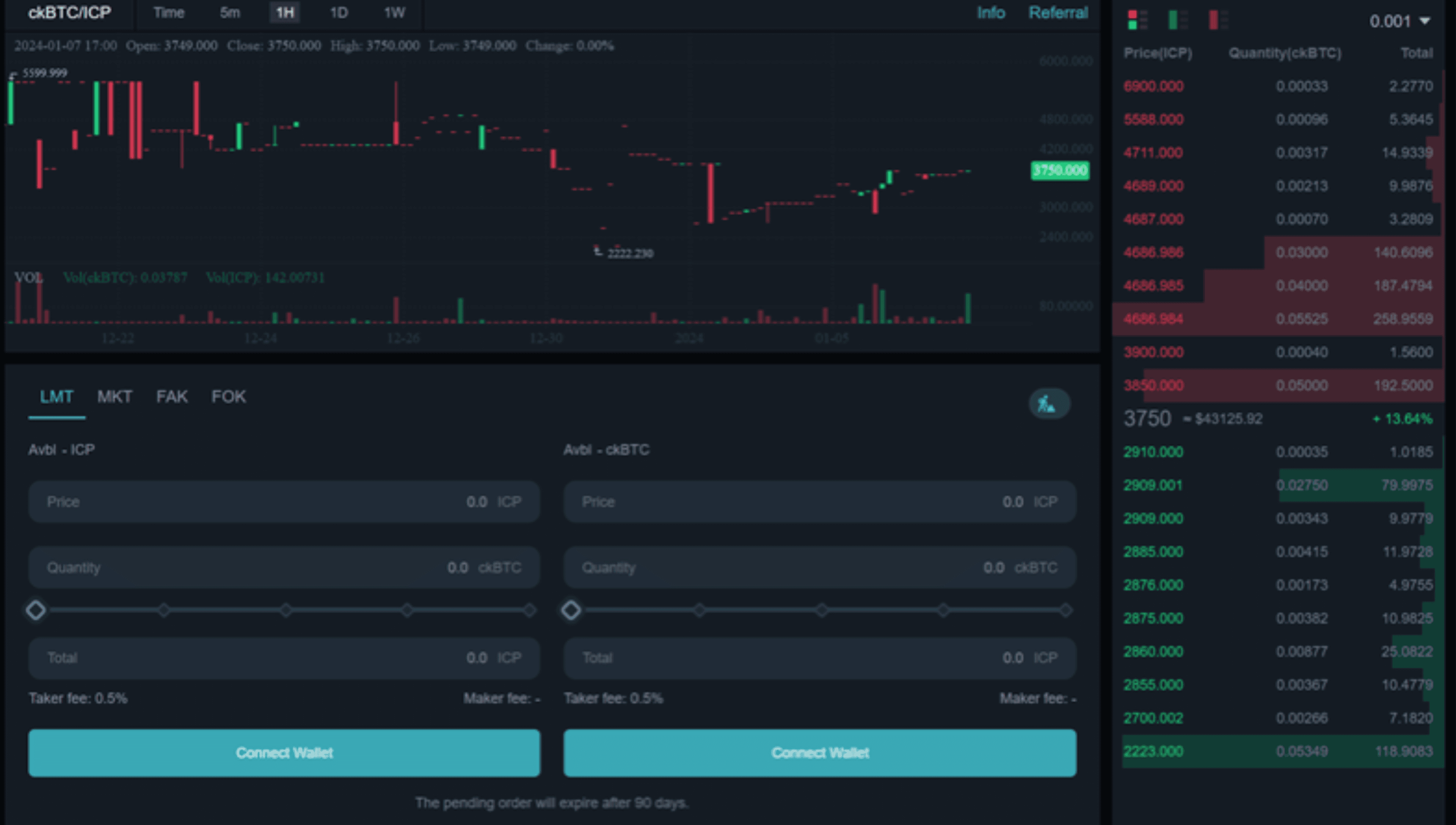The height and width of the screenshot is (825, 1456).
Task: Select the 1D chart interval
Action: [339, 13]
